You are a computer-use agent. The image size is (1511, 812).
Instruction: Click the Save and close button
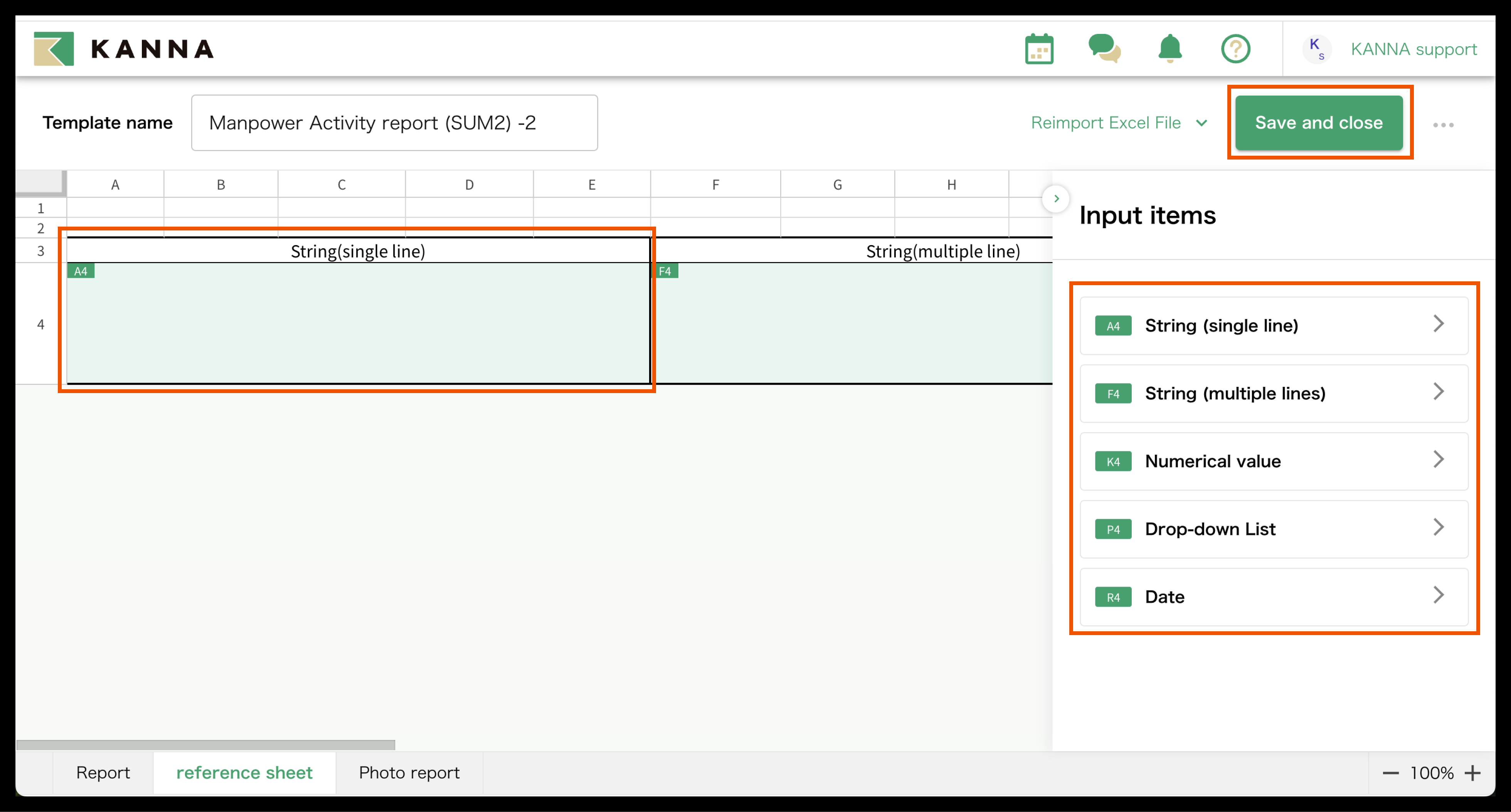coord(1319,123)
